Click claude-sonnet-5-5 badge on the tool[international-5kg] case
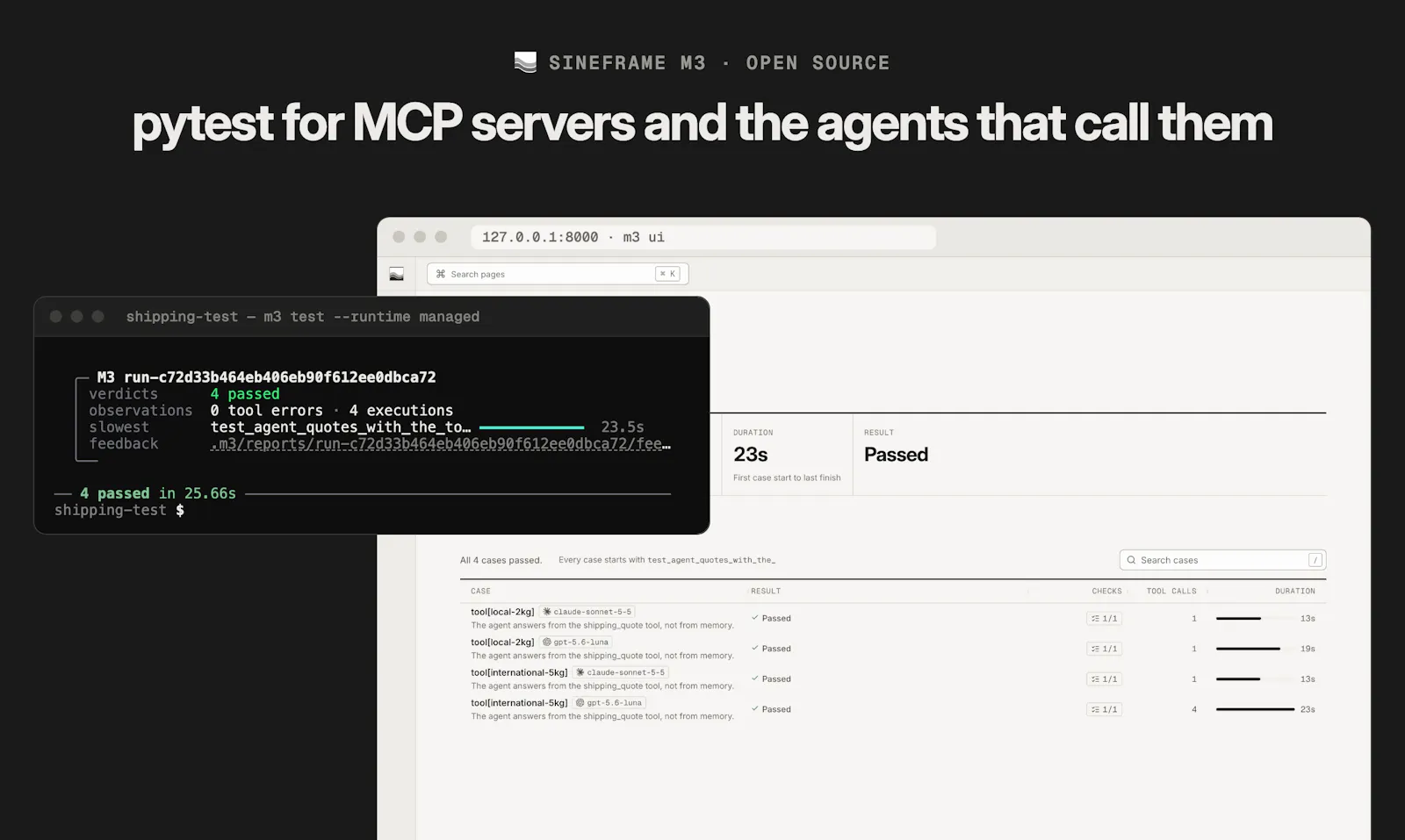 point(621,672)
